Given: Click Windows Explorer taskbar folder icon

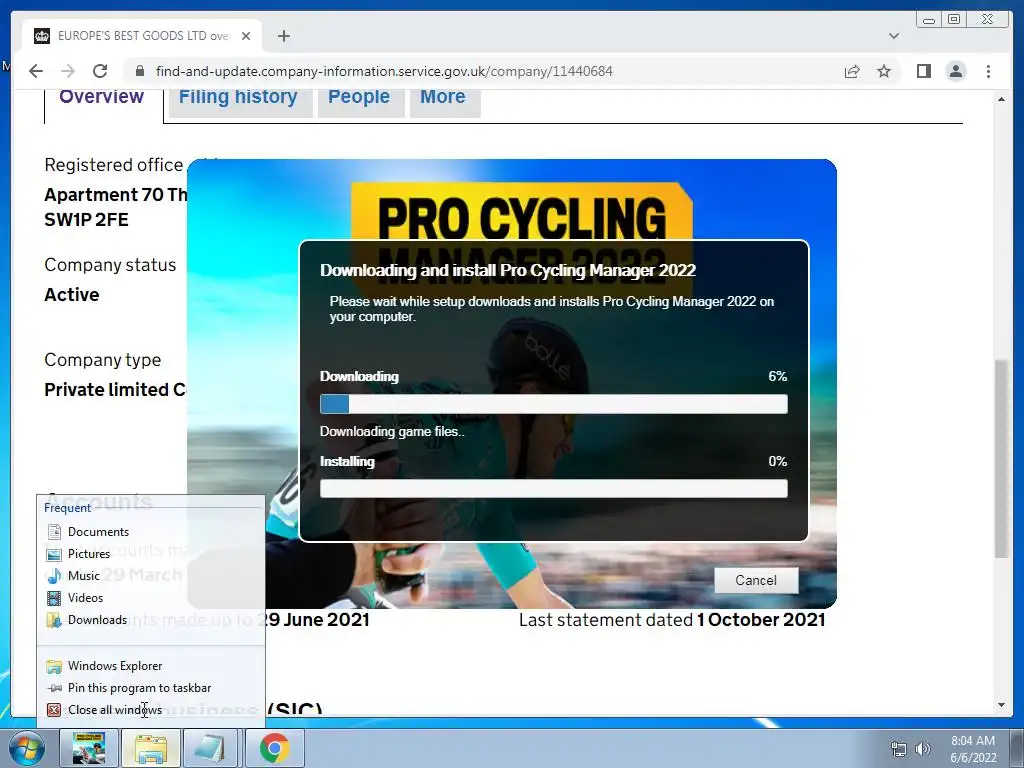Looking at the screenshot, I should [151, 748].
